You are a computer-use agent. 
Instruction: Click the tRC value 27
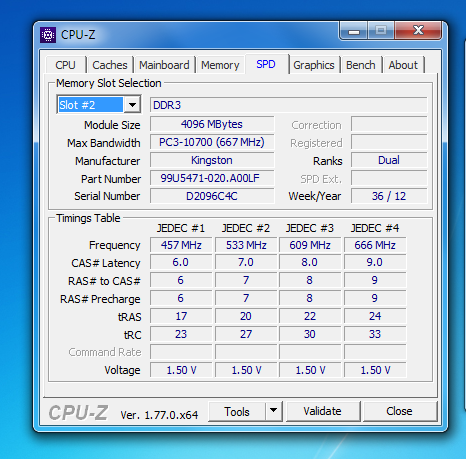(x=246, y=334)
